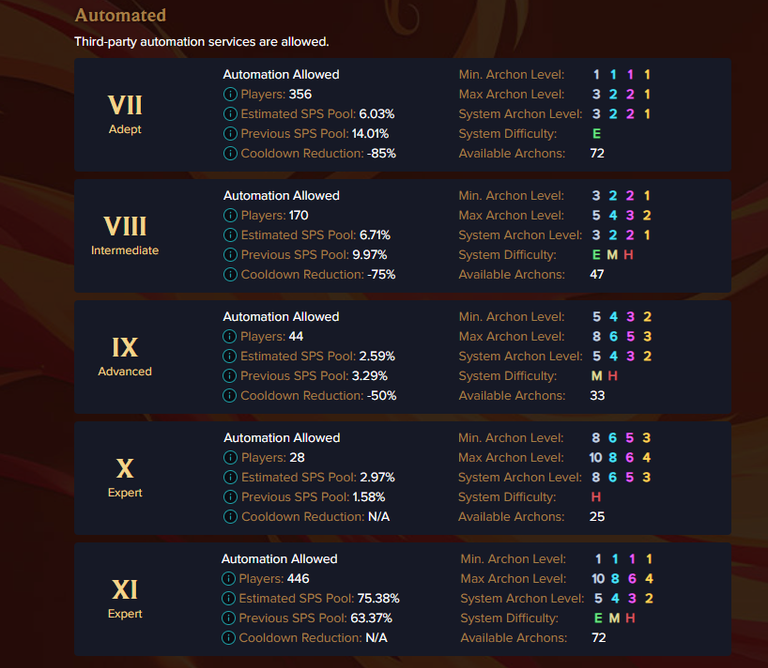
Task: Click the Automated section heading
Action: coord(120,16)
